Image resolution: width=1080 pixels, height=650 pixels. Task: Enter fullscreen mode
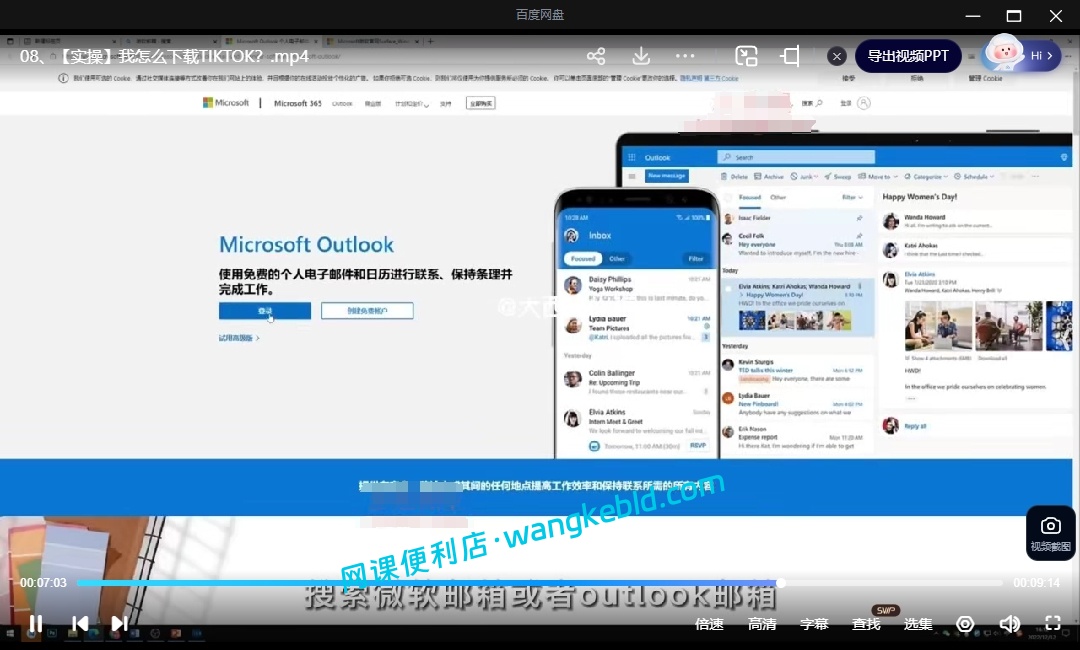pos(1052,624)
